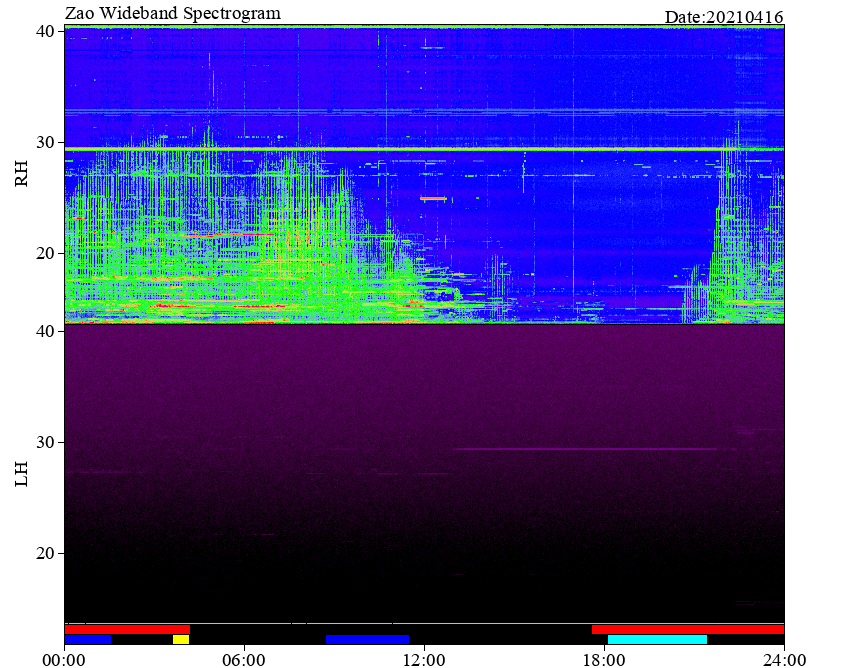
Task: Click the red status bar at right
Action: 688,630
